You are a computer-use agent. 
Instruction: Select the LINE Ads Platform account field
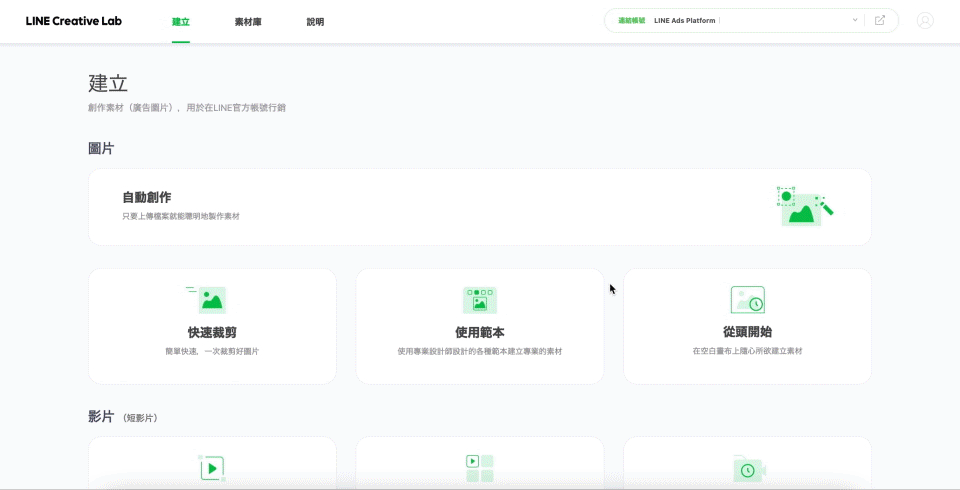[x=750, y=20]
